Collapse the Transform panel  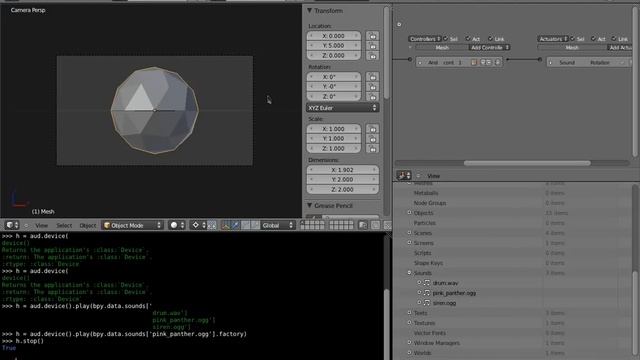(310, 11)
